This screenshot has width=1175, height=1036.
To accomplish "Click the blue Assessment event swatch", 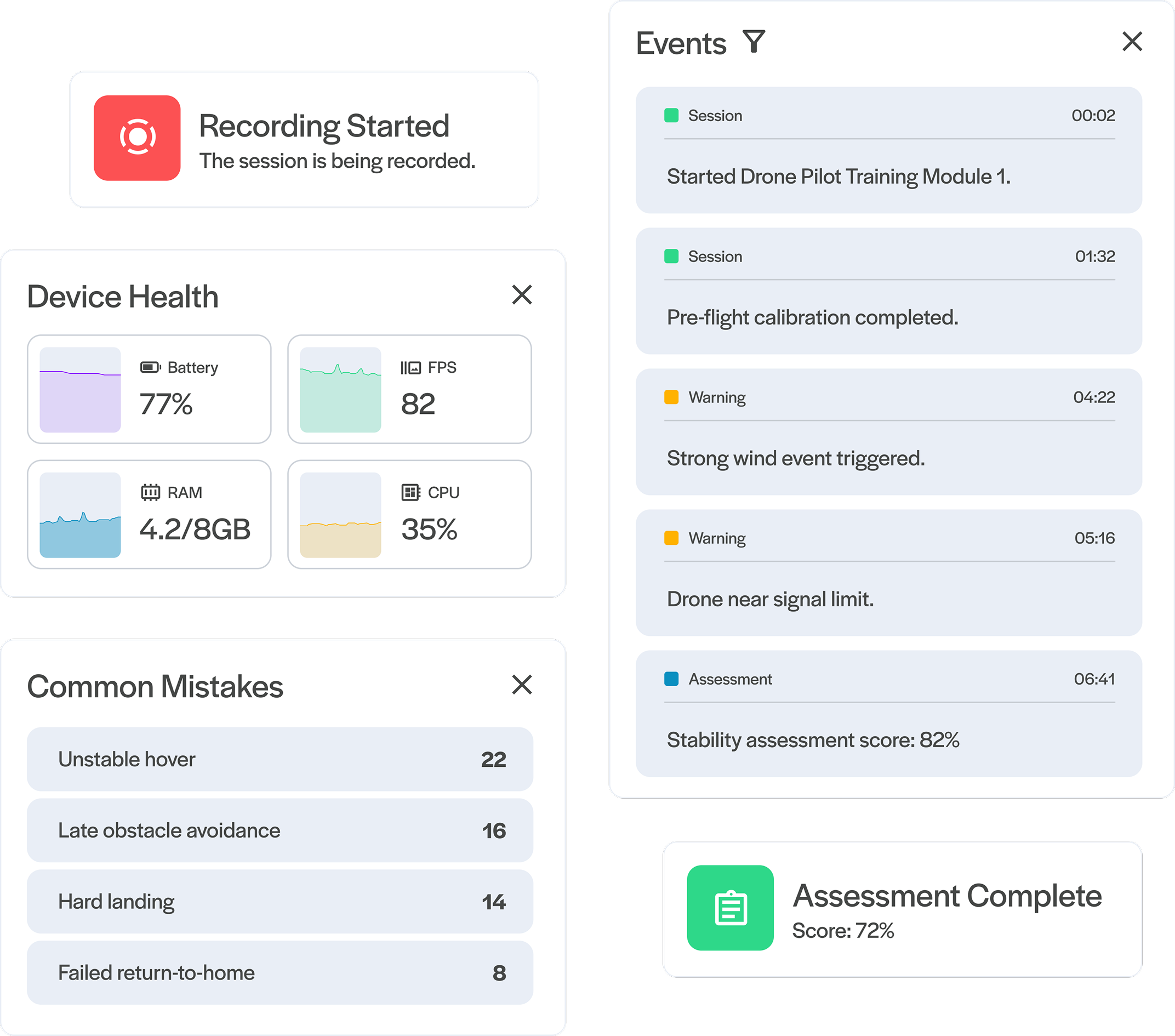I will (x=671, y=679).
